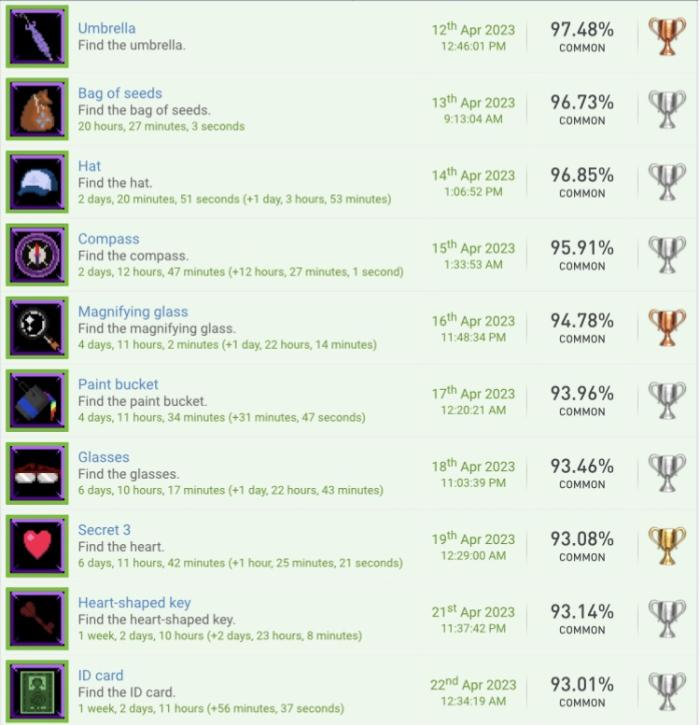Open the Secret 3 trophy link
Viewport: 700px width, 725px height.
pos(104,529)
